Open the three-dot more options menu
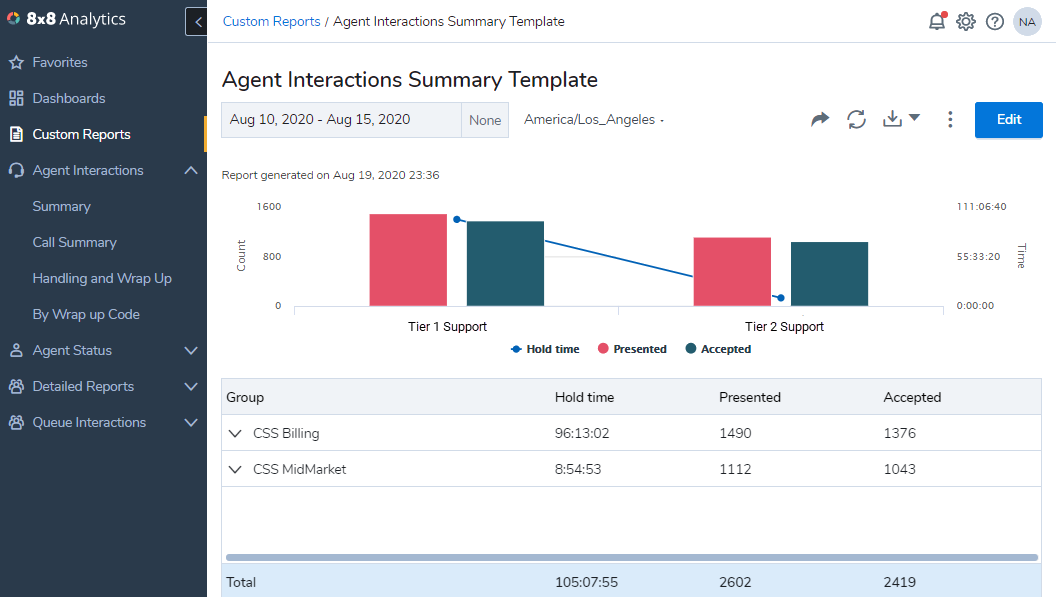The image size is (1057, 597). [950, 119]
